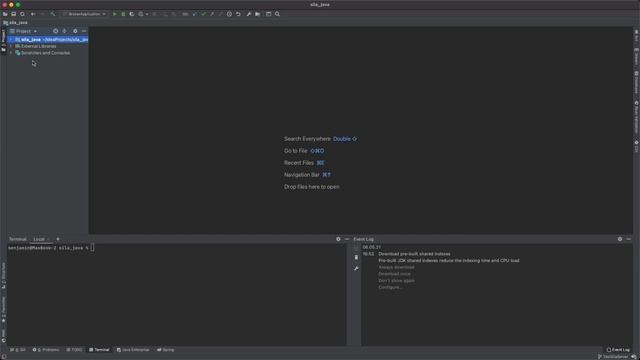
Task: Click the Rollback undo arrow icon
Action: coord(238,14)
